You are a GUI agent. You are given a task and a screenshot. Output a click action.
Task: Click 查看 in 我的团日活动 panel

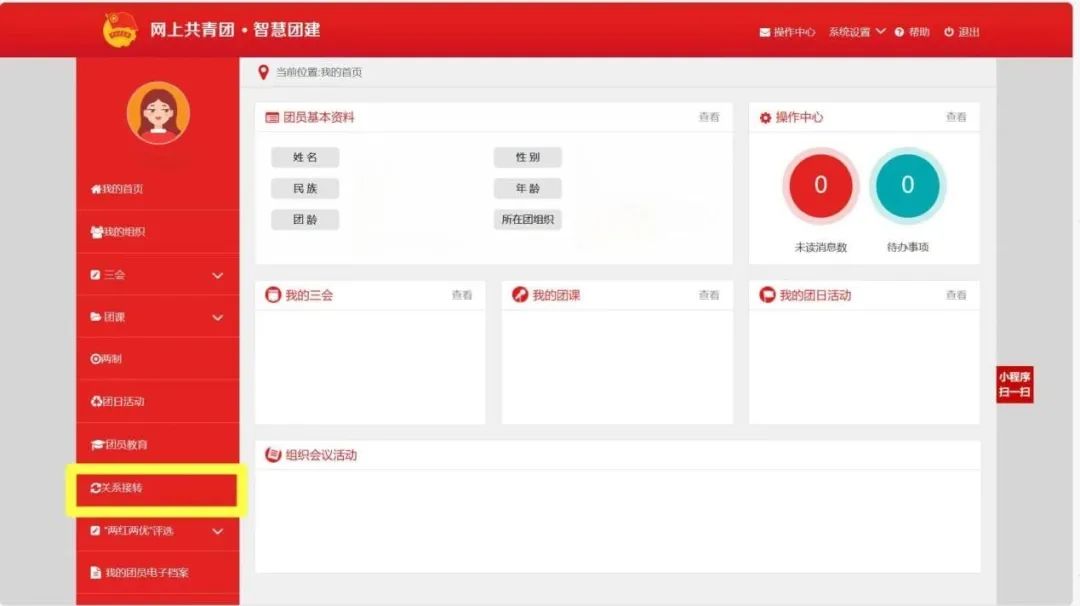click(956, 295)
